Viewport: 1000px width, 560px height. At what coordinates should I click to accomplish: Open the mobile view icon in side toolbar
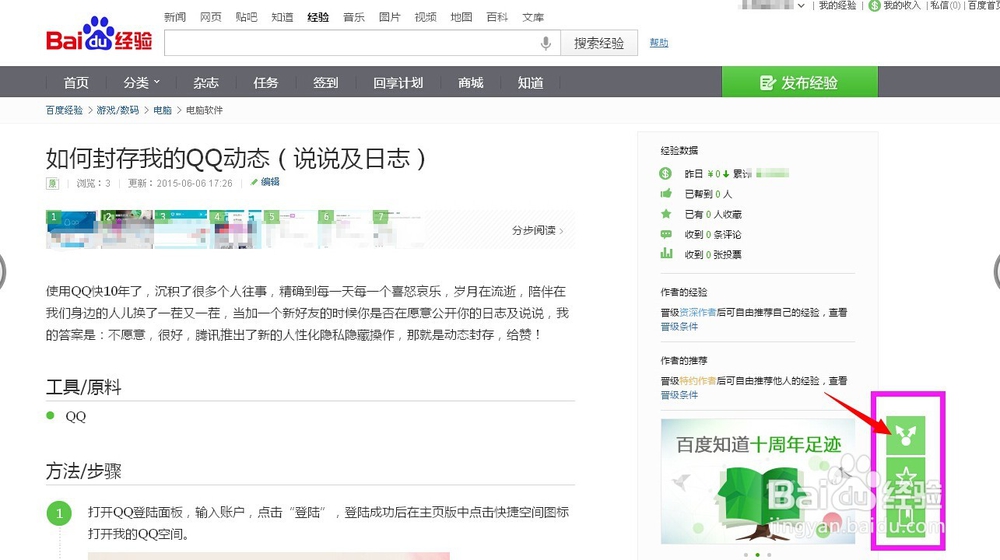[x=906, y=517]
